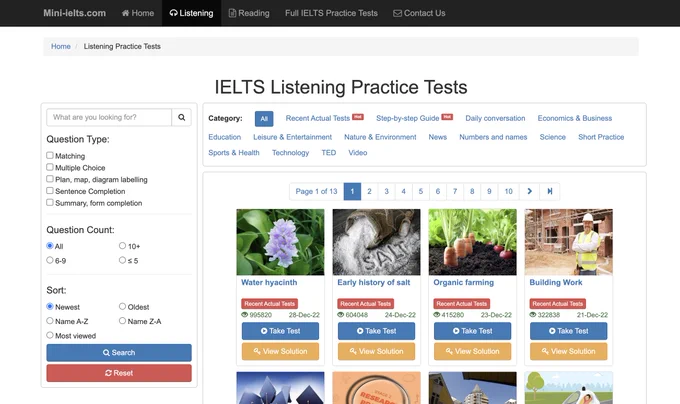Open the Listening navigation tab
The height and width of the screenshot is (404, 680).
coord(191,13)
